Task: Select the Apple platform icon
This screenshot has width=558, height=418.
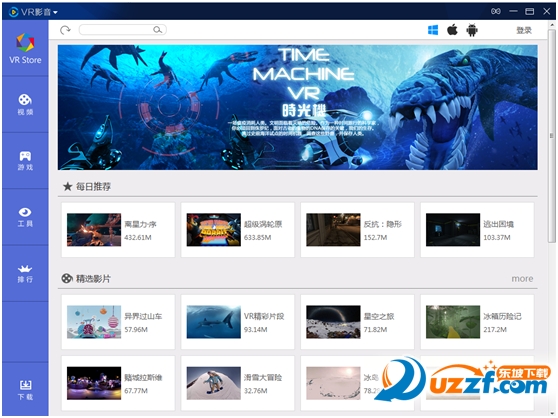Action: coord(452,30)
